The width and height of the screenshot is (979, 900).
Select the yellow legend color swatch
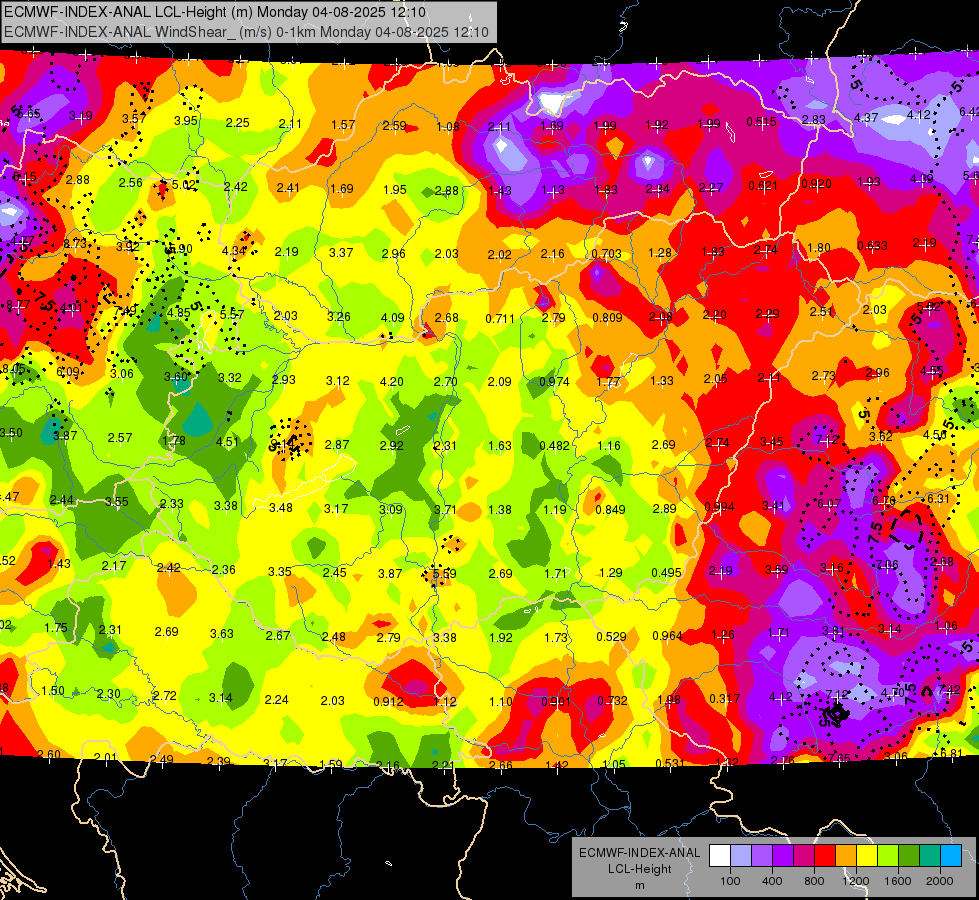pyautogui.click(x=867, y=855)
